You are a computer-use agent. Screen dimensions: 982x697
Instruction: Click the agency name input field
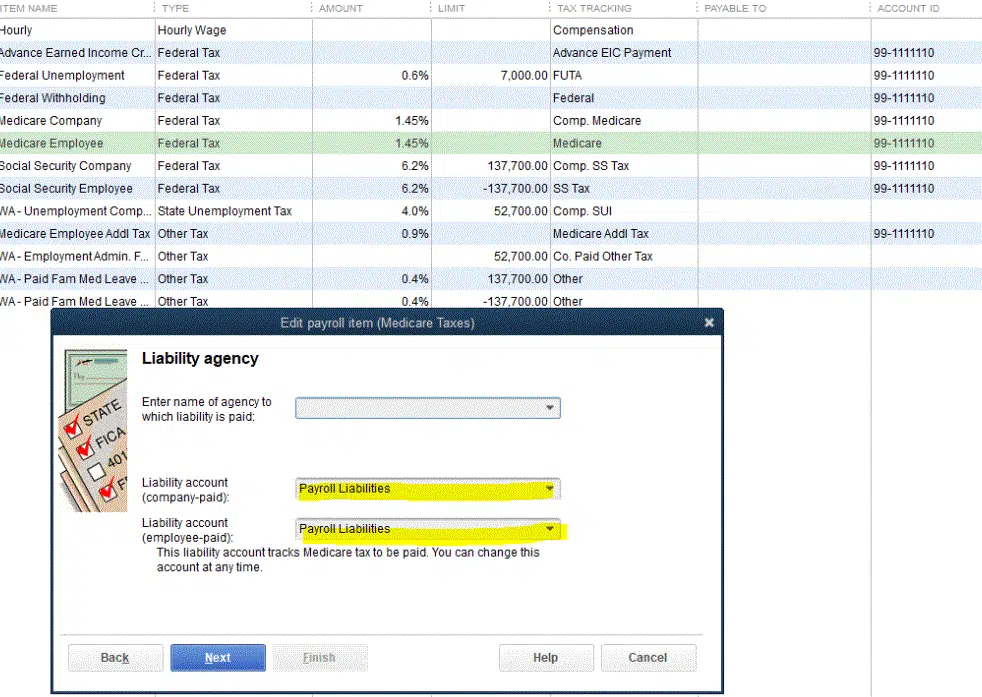[420, 408]
